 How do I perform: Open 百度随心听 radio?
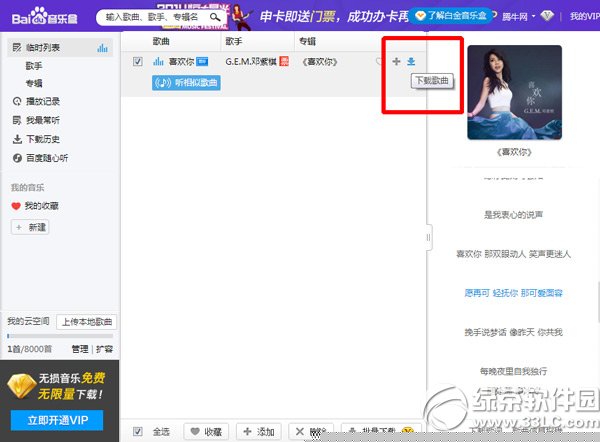[41, 158]
